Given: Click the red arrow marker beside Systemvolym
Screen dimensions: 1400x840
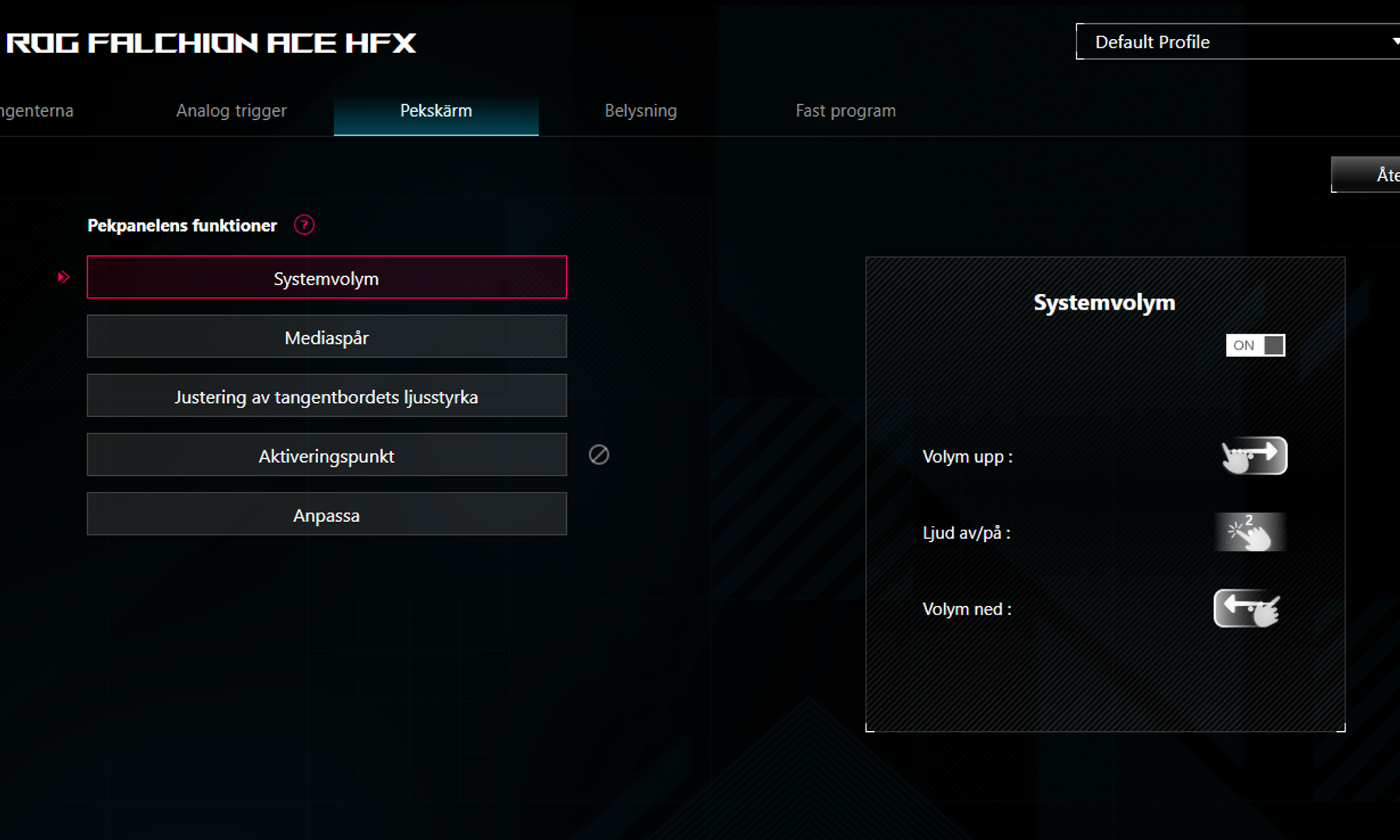Looking at the screenshot, I should coord(64,277).
